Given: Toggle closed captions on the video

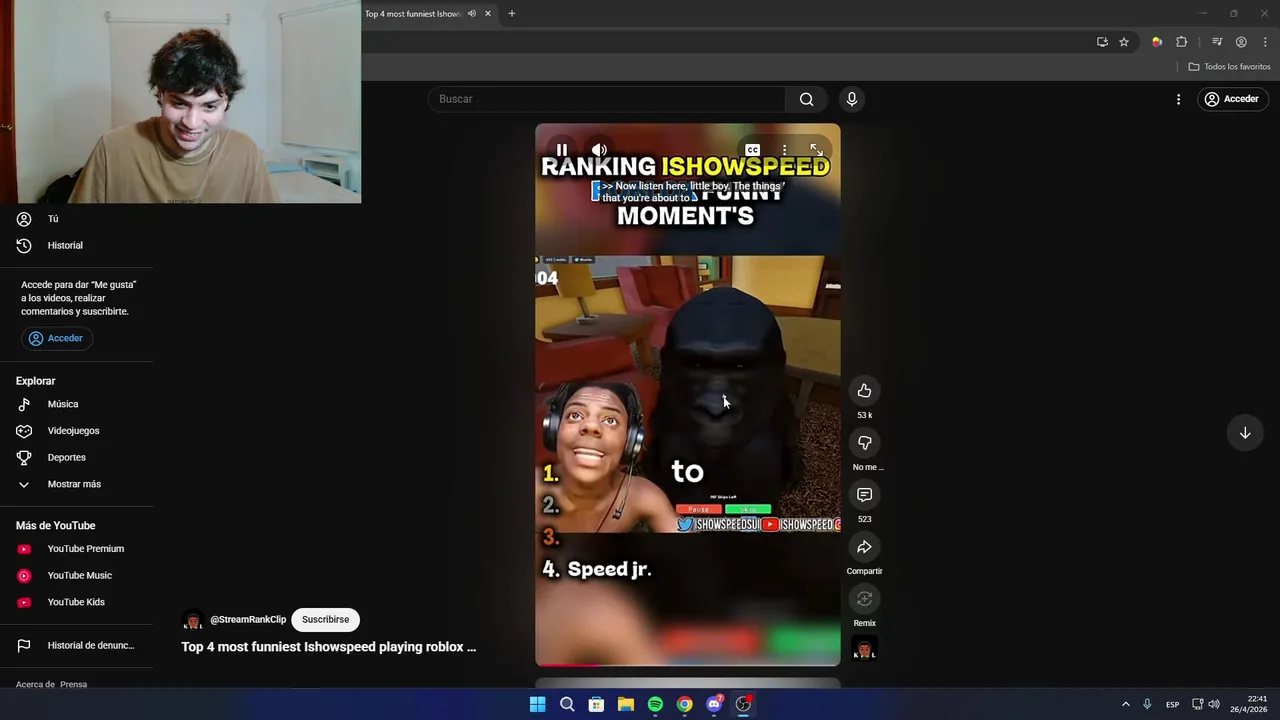Looking at the screenshot, I should [752, 150].
